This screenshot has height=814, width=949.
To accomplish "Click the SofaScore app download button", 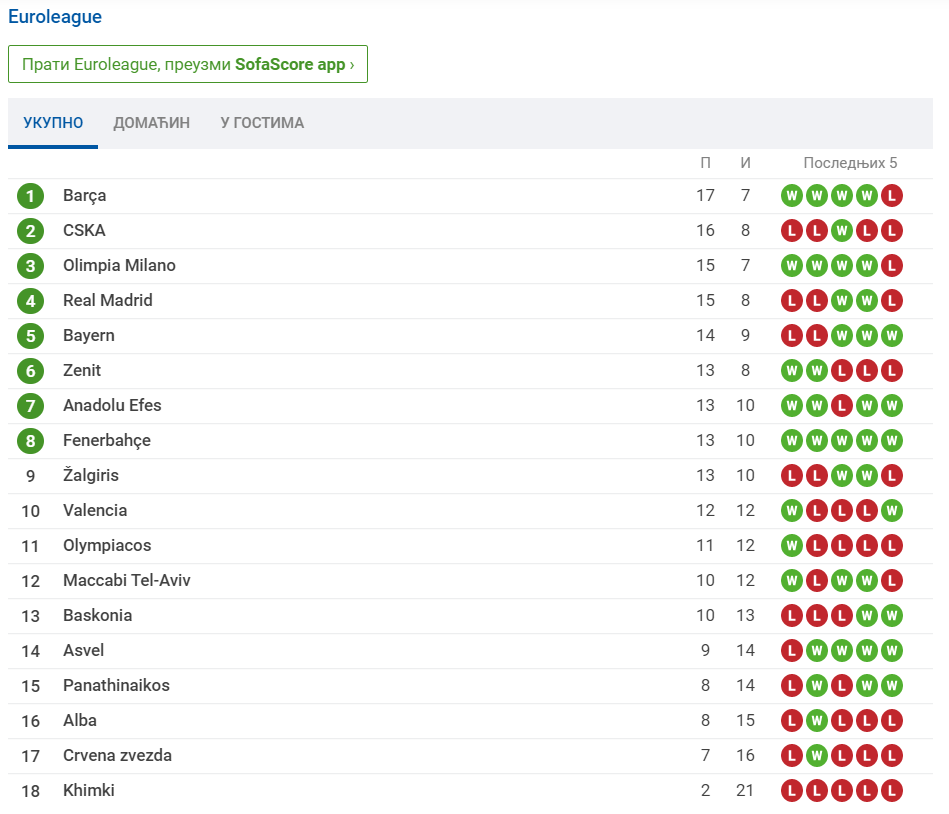I will click(188, 64).
